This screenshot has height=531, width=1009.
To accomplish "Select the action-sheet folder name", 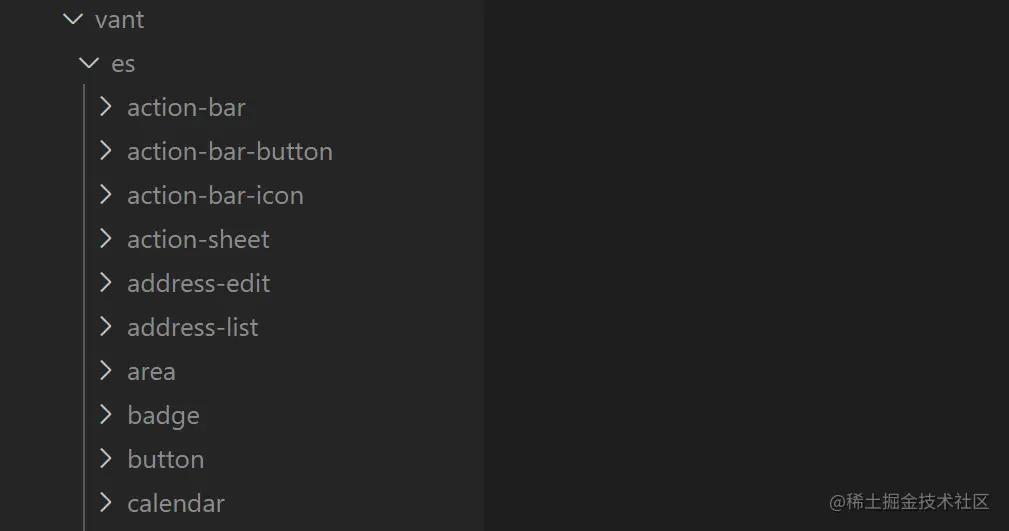I will (x=198, y=240).
